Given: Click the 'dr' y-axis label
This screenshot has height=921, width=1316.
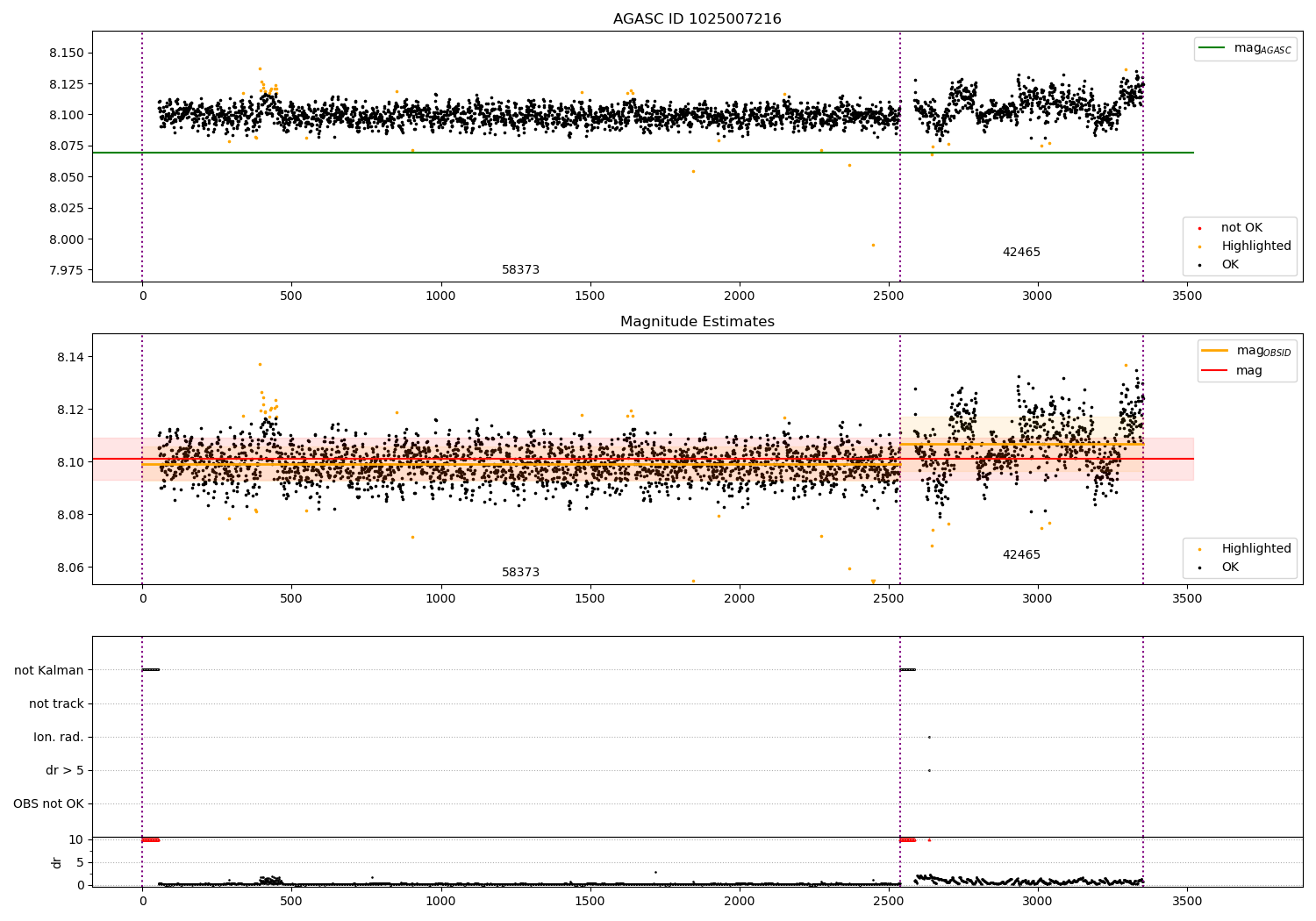Looking at the screenshot, I should coord(57,862).
